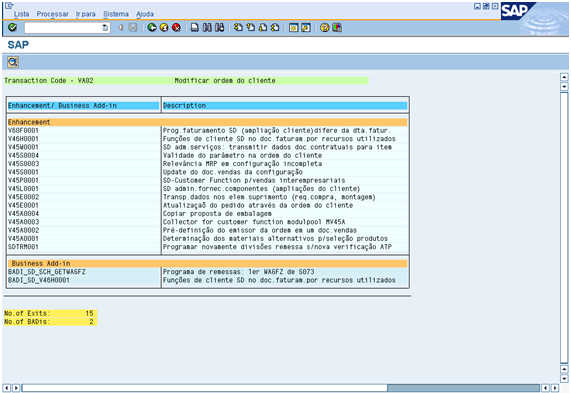Open the Sistema menu
Viewport: 571px width, 393px height.
(x=116, y=14)
